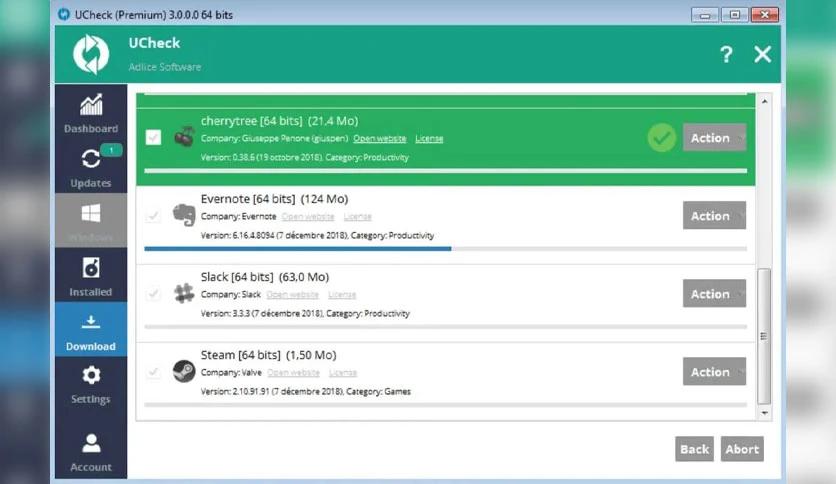Click the Steam version and Games category line
This screenshot has width=836, height=484.
pos(306,391)
